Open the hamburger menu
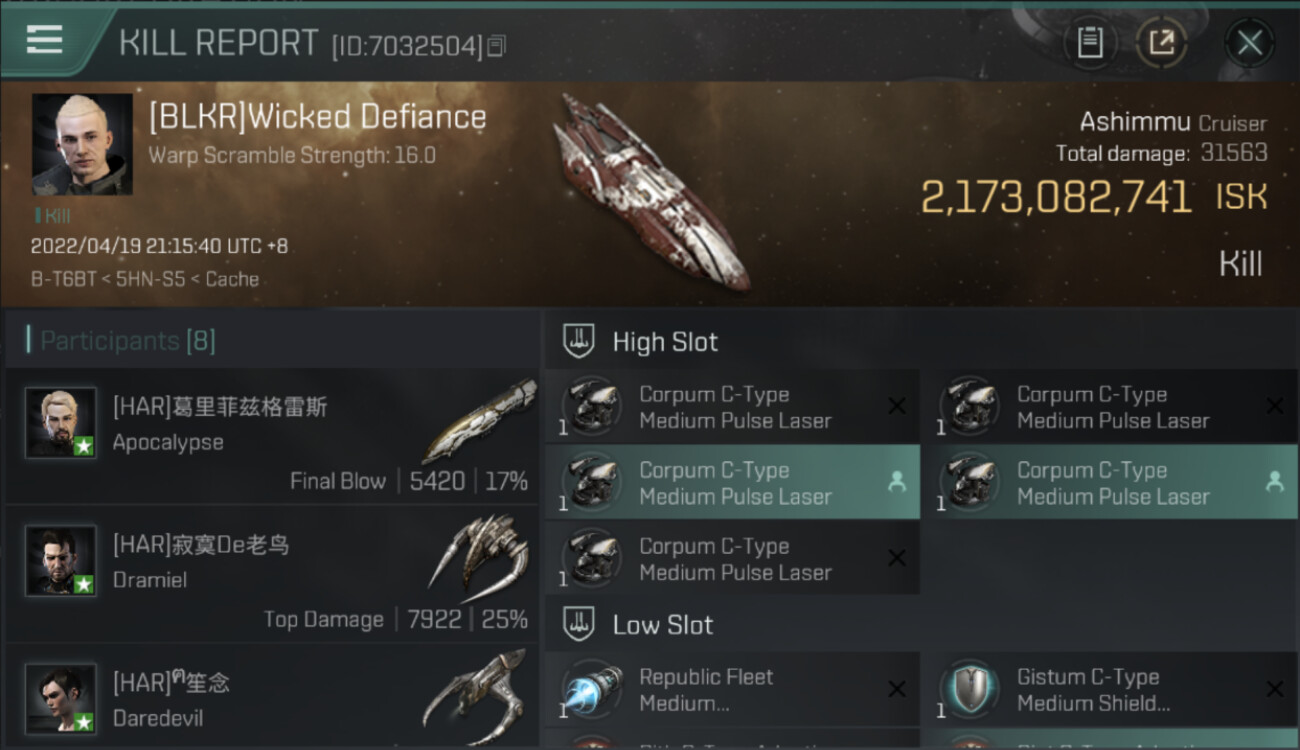Viewport: 1300px width, 750px height. 44,40
